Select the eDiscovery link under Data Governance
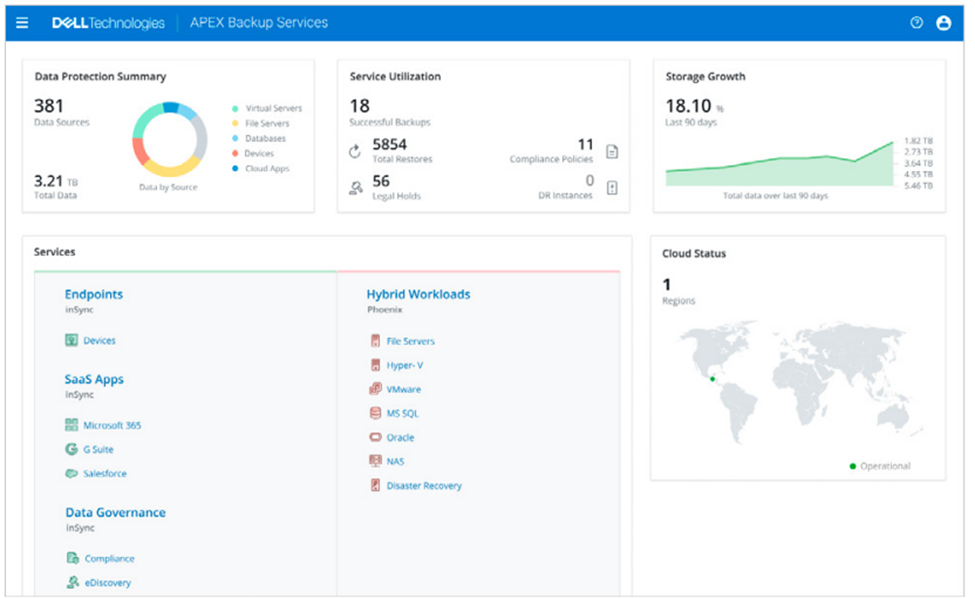The image size is (975, 598). tap(107, 583)
